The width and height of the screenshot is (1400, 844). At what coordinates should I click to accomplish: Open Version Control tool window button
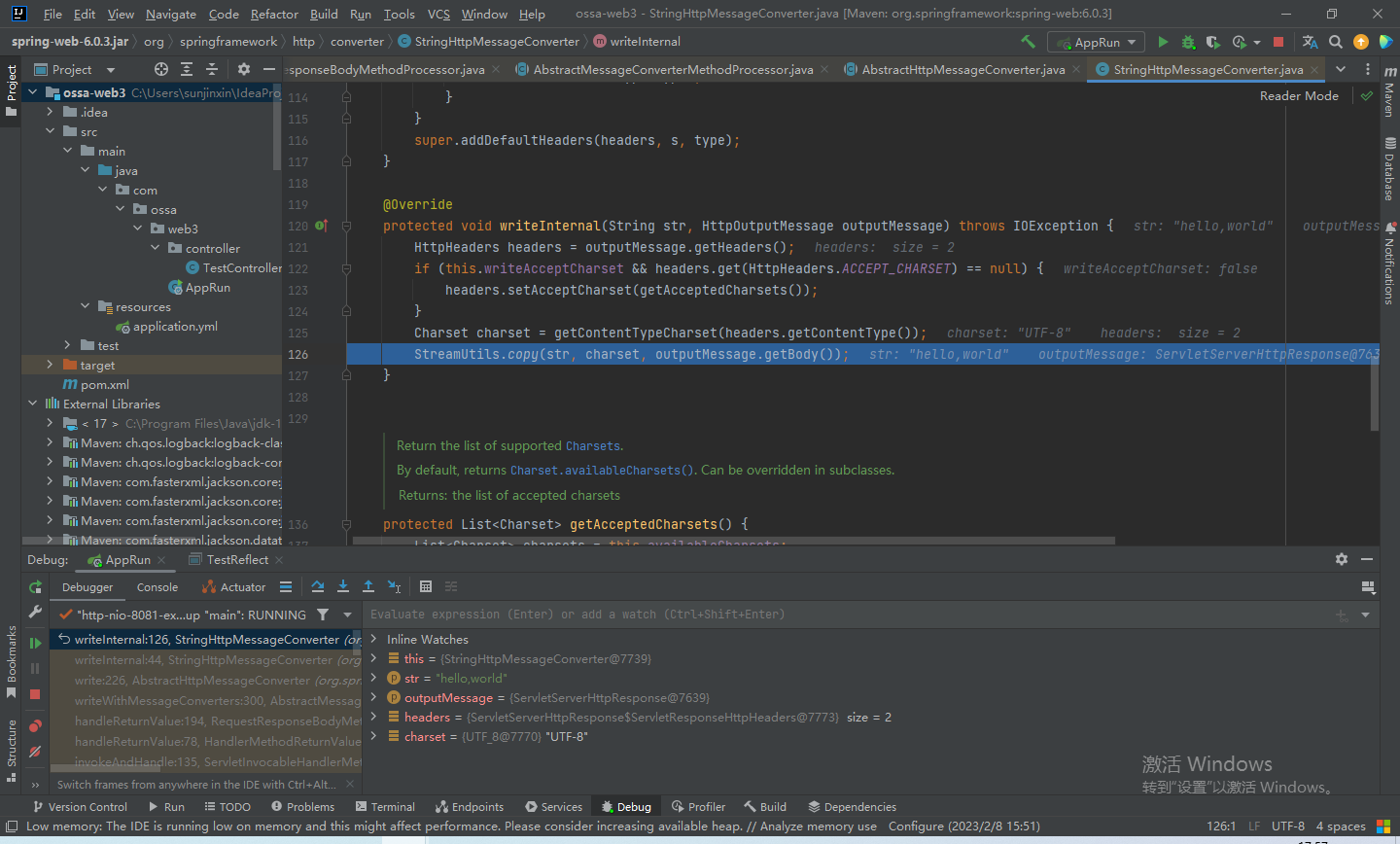(x=80, y=806)
